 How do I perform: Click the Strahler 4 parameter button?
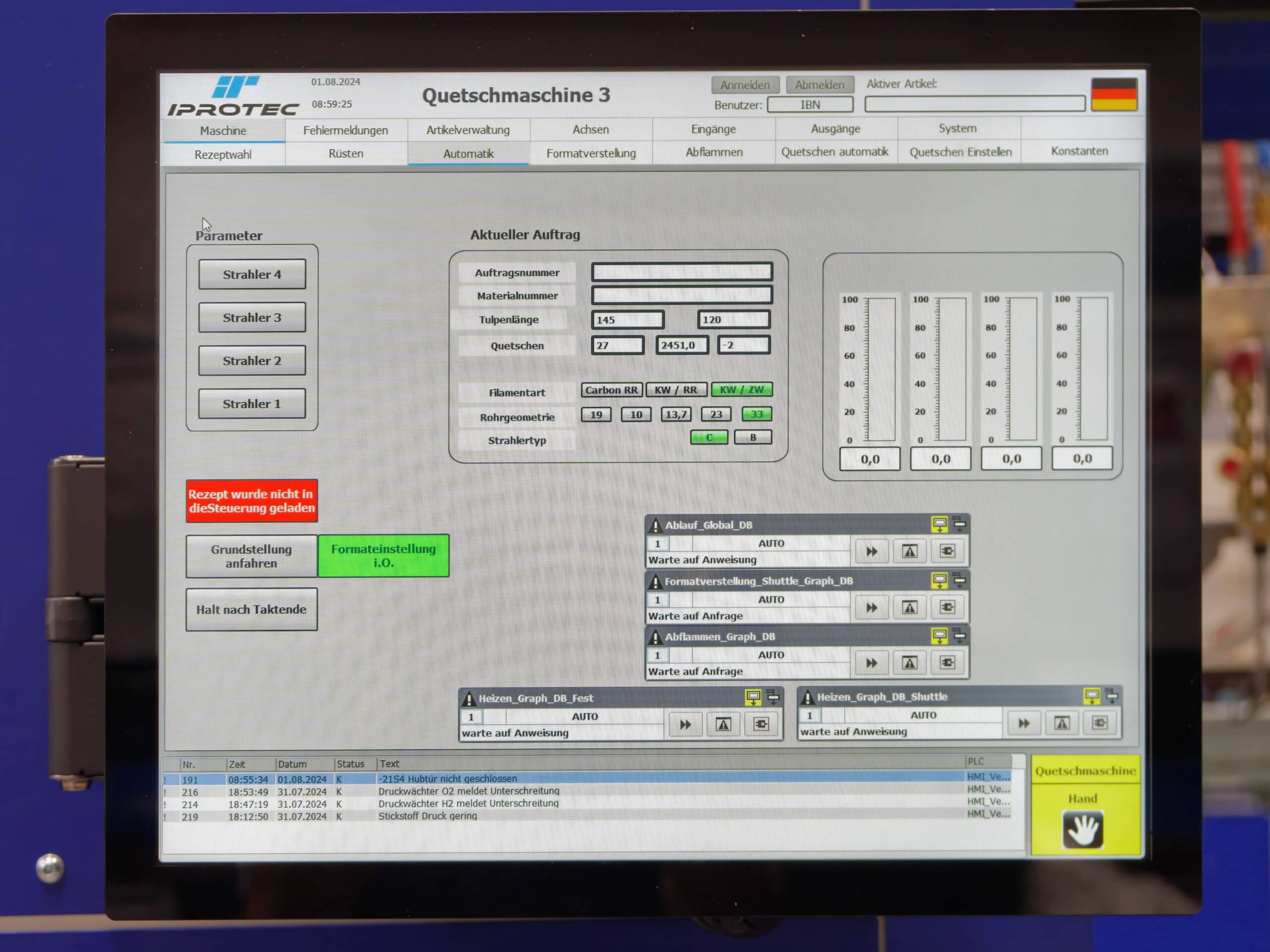pos(252,274)
